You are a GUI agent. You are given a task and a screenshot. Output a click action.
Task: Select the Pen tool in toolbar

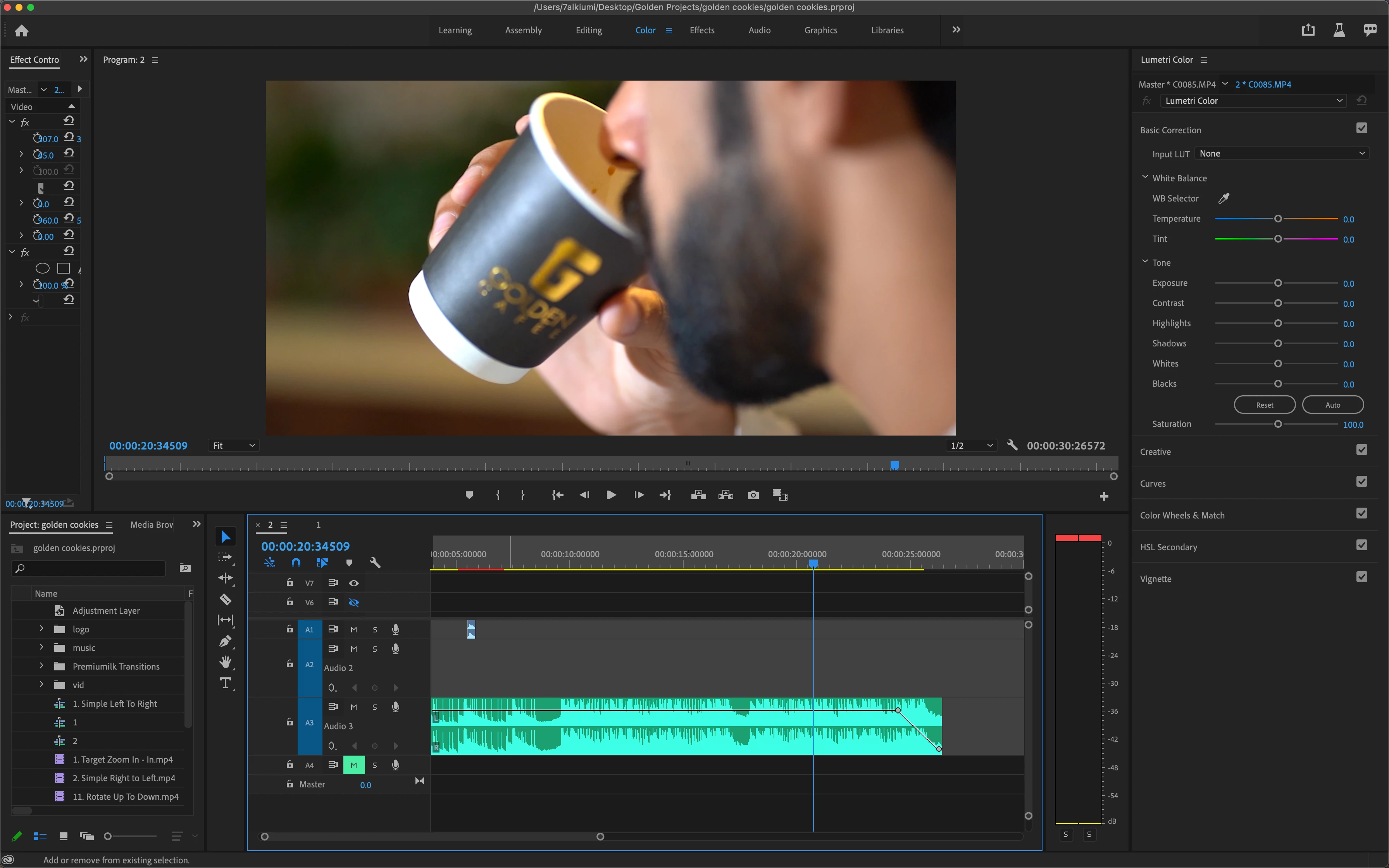[225, 641]
